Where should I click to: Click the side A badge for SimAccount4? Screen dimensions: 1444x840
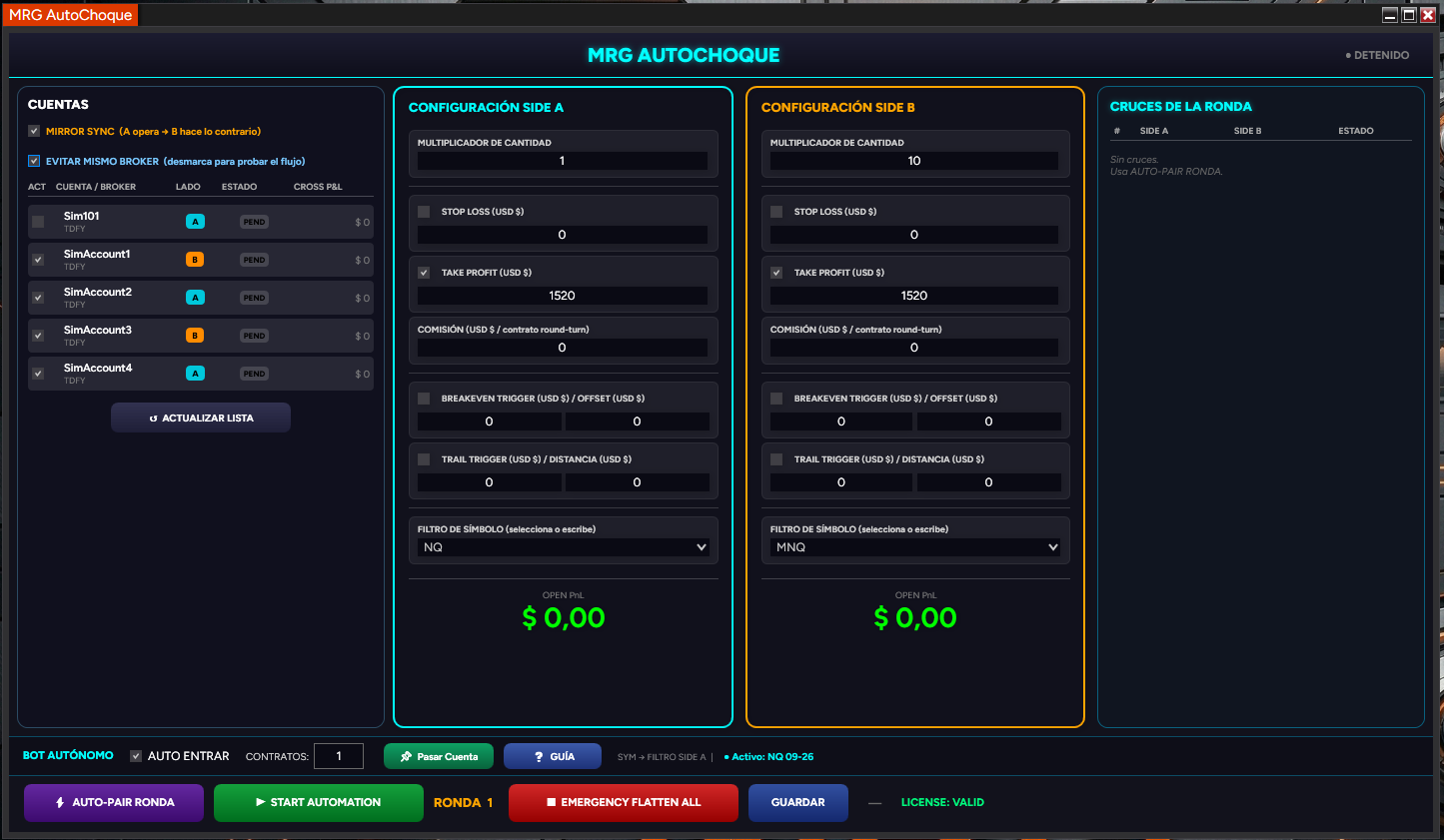195,374
